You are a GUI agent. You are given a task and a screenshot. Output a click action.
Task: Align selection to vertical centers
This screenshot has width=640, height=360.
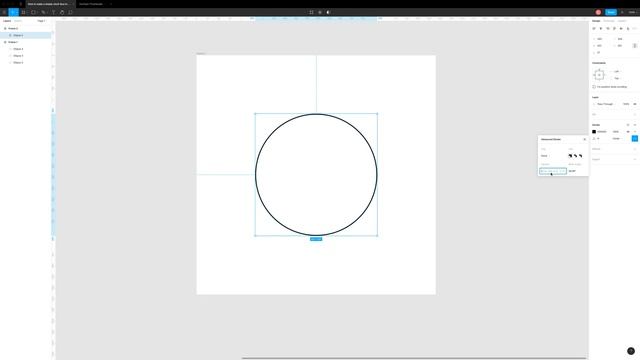[621, 29]
